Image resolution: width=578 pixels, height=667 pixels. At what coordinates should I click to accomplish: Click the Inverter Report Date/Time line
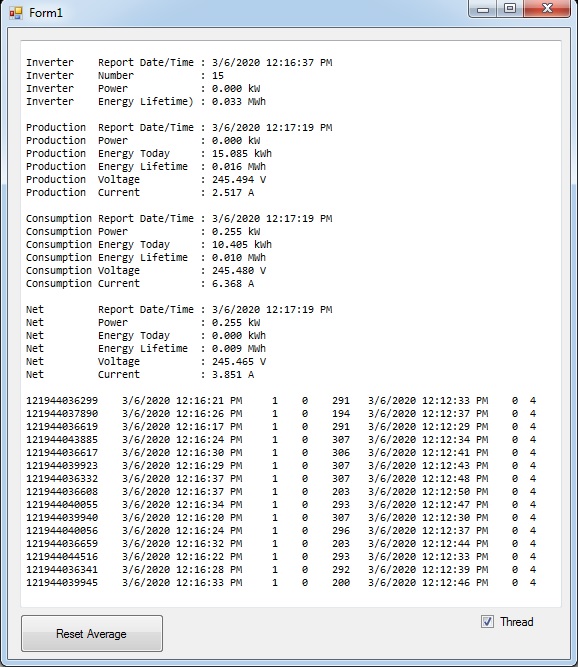pyautogui.click(x=179, y=63)
